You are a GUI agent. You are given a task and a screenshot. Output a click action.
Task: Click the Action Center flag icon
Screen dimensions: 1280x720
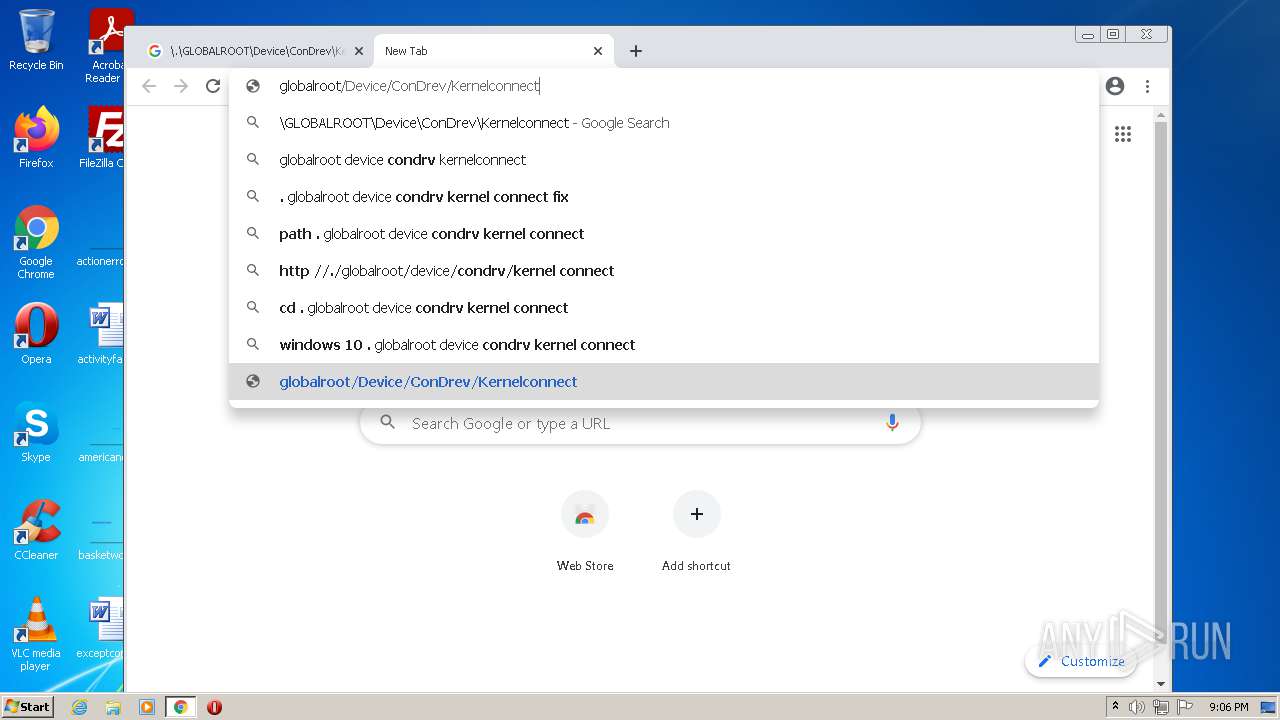[x=1185, y=707]
